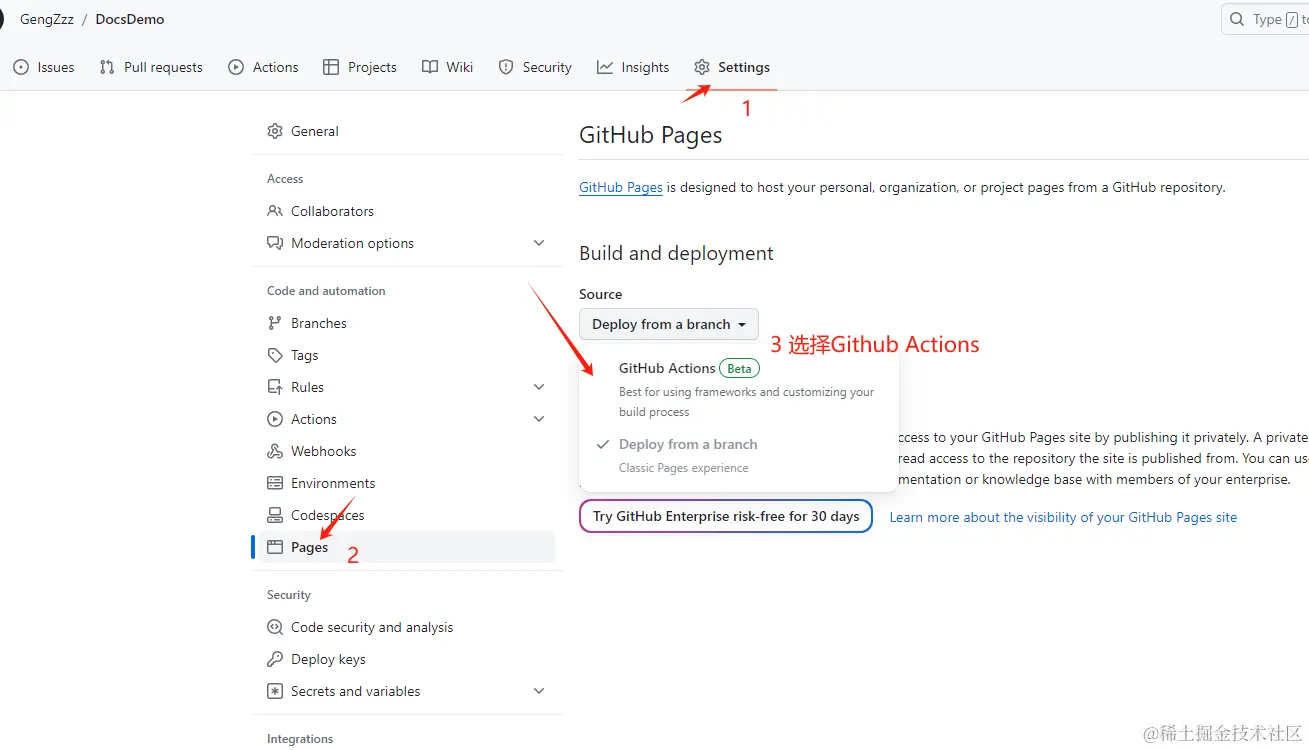Open Environments settings
Image resolution: width=1309 pixels, height=750 pixels.
click(x=407, y=483)
